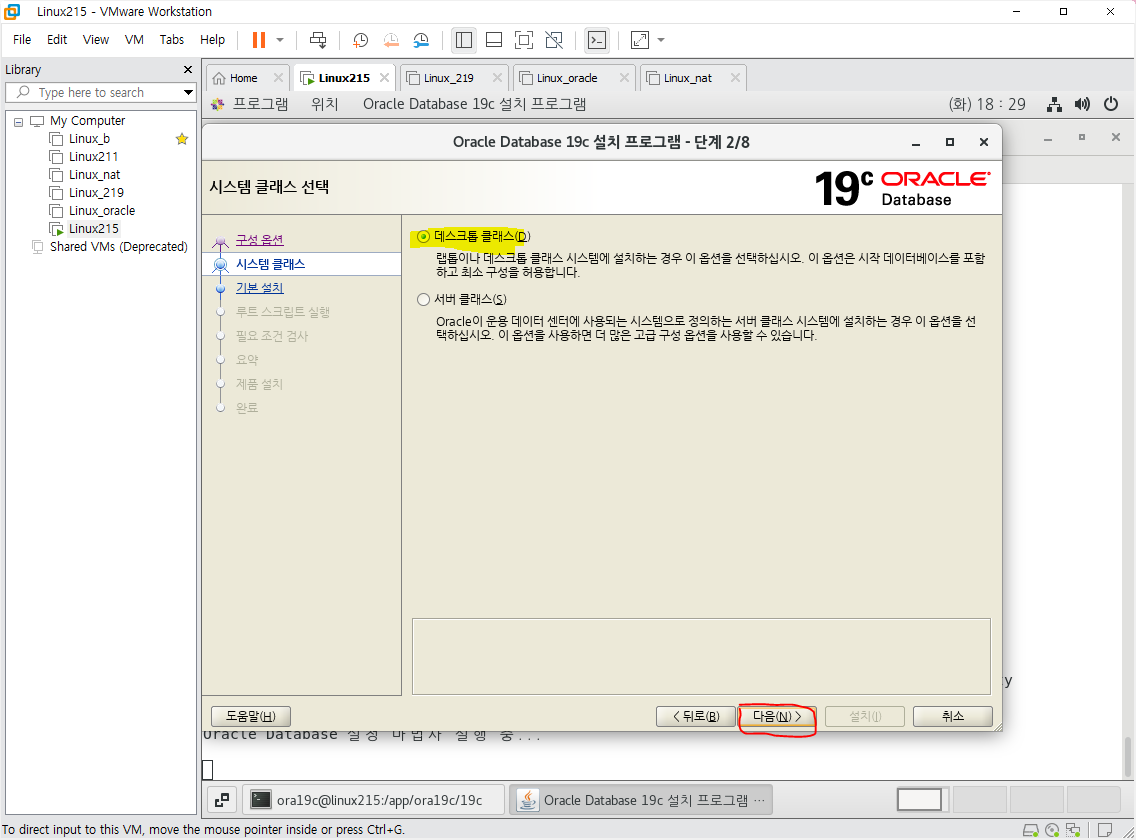Select the 시스템 클래스 step

270,264
